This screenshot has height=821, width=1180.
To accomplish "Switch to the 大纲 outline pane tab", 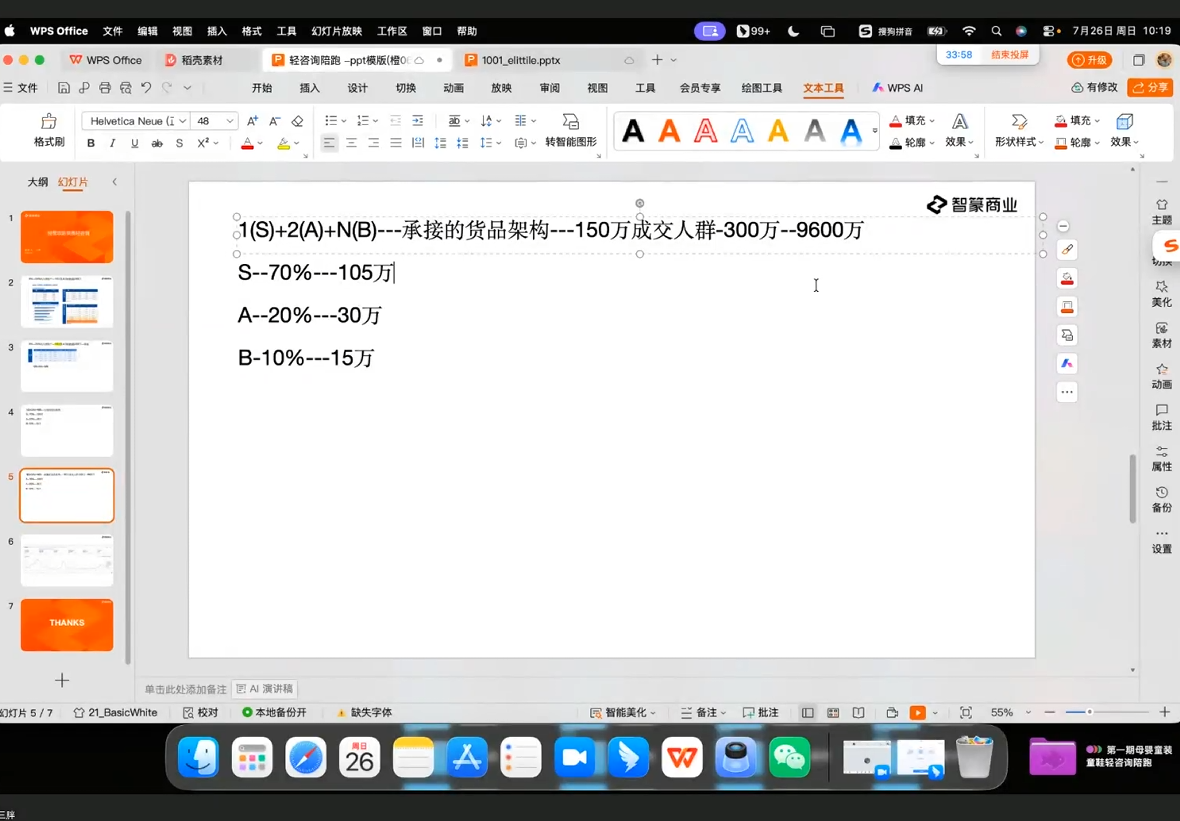I will coord(38,182).
